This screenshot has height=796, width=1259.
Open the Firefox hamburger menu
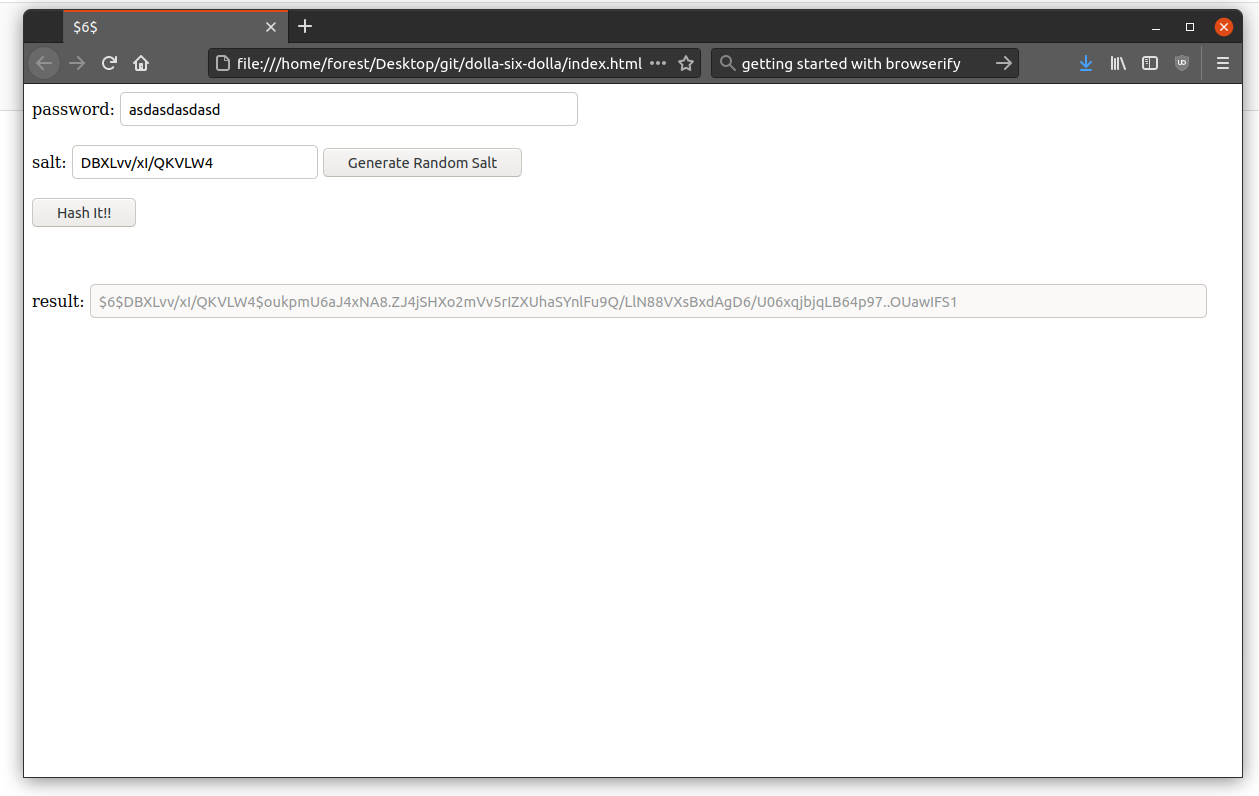pyautogui.click(x=1222, y=63)
